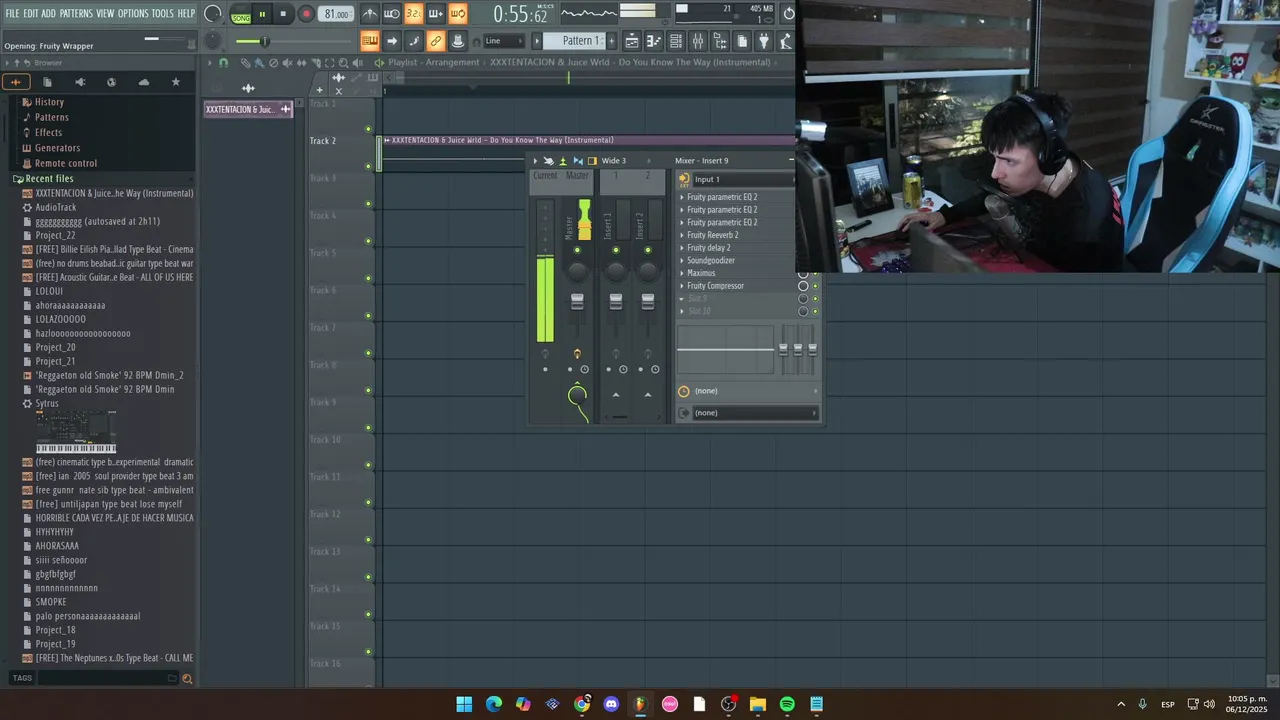Image resolution: width=1280 pixels, height=720 pixels.
Task: Select the Browser files tab icon
Action: click(47, 82)
